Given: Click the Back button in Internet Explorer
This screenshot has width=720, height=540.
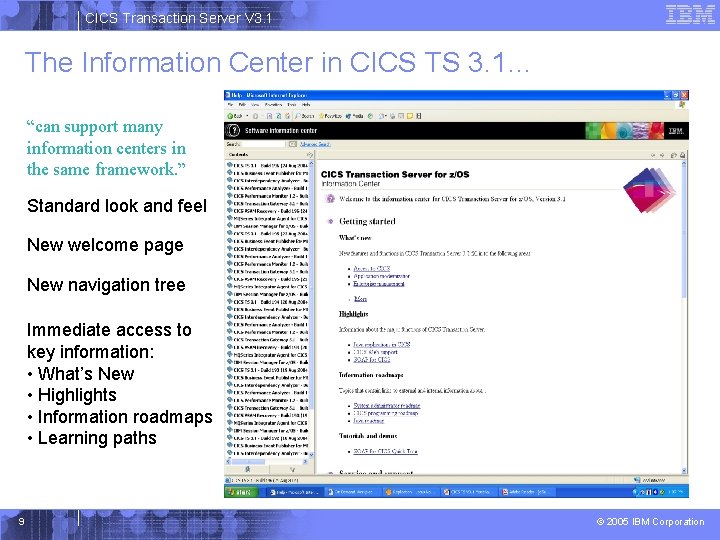Looking at the screenshot, I should tap(235, 116).
